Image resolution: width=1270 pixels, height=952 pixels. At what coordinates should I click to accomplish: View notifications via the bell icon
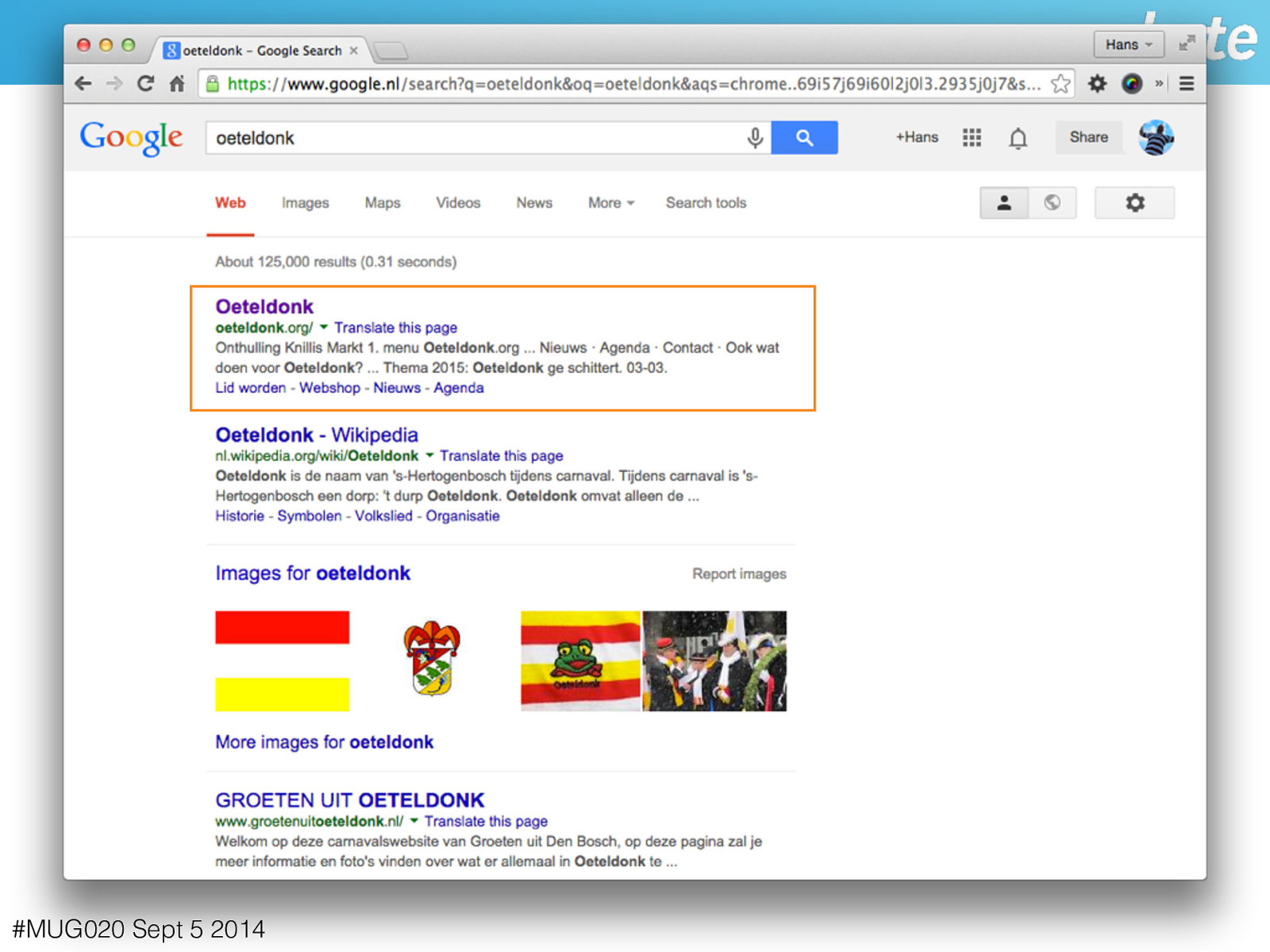[1018, 138]
